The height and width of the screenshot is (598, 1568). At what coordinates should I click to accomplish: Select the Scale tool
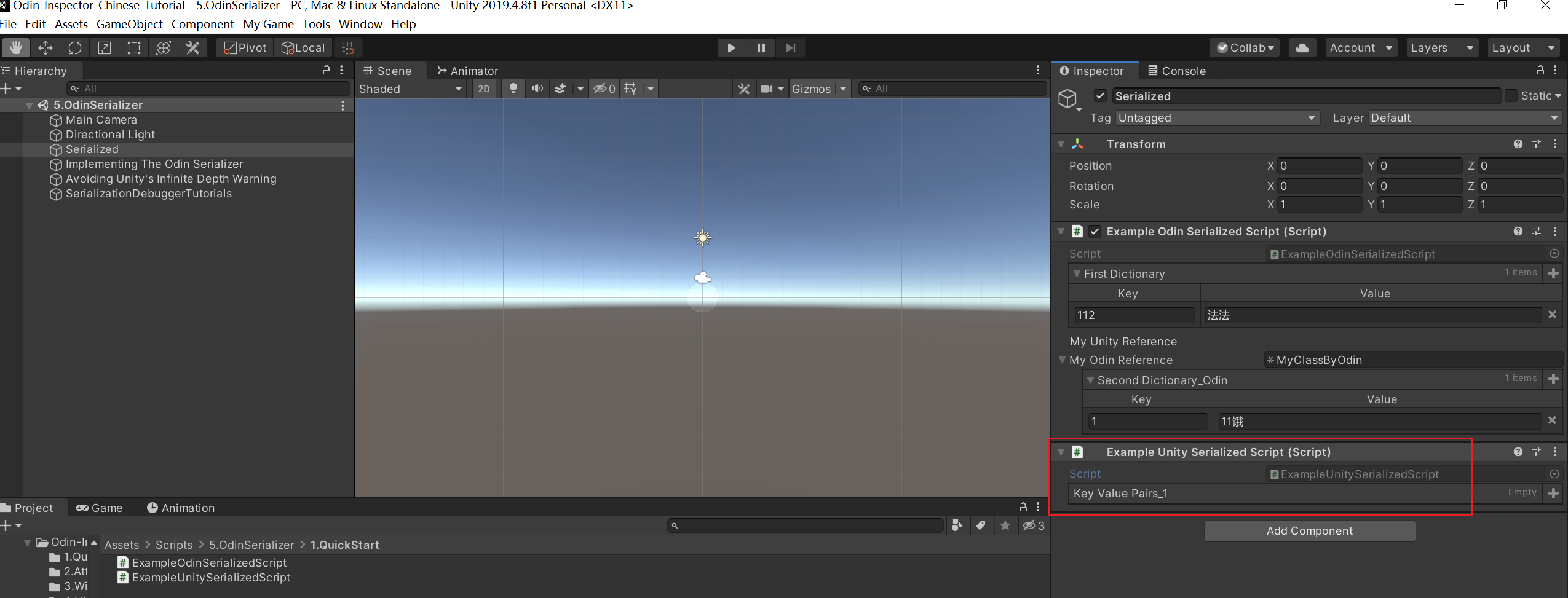104,48
